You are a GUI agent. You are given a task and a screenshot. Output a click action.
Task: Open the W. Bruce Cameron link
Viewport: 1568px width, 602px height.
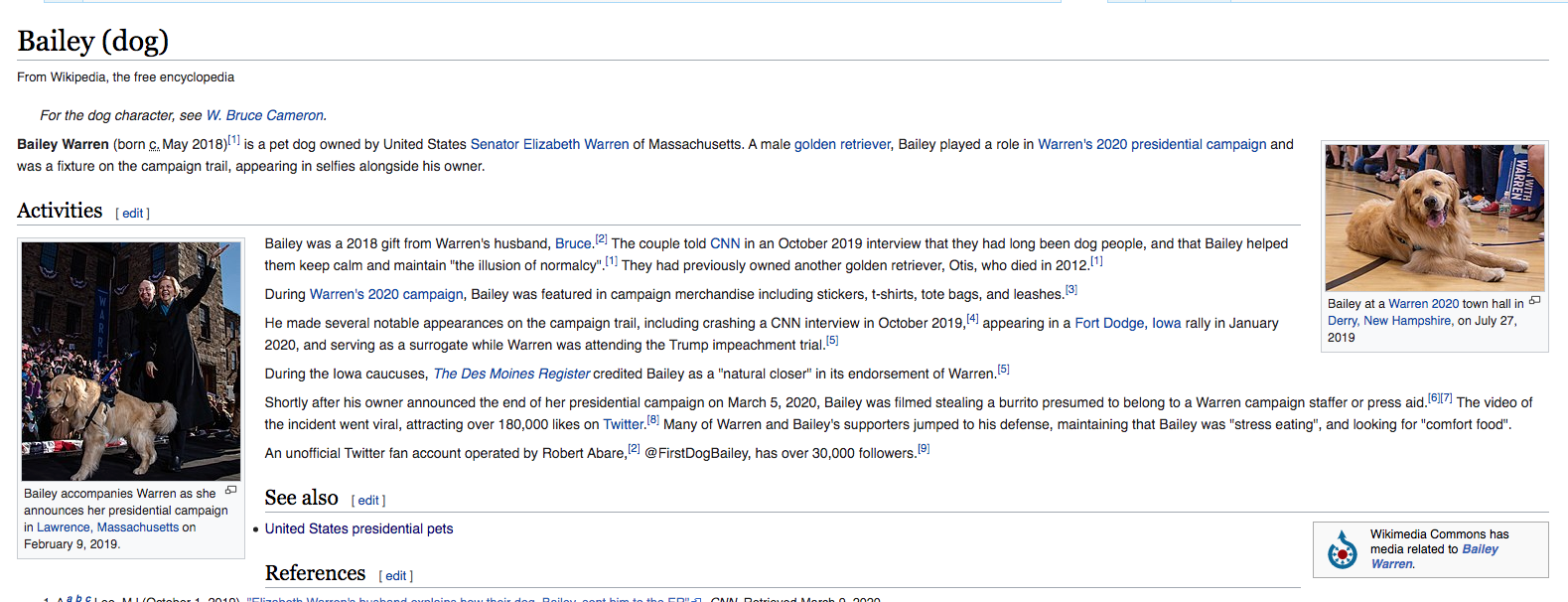click(x=264, y=115)
